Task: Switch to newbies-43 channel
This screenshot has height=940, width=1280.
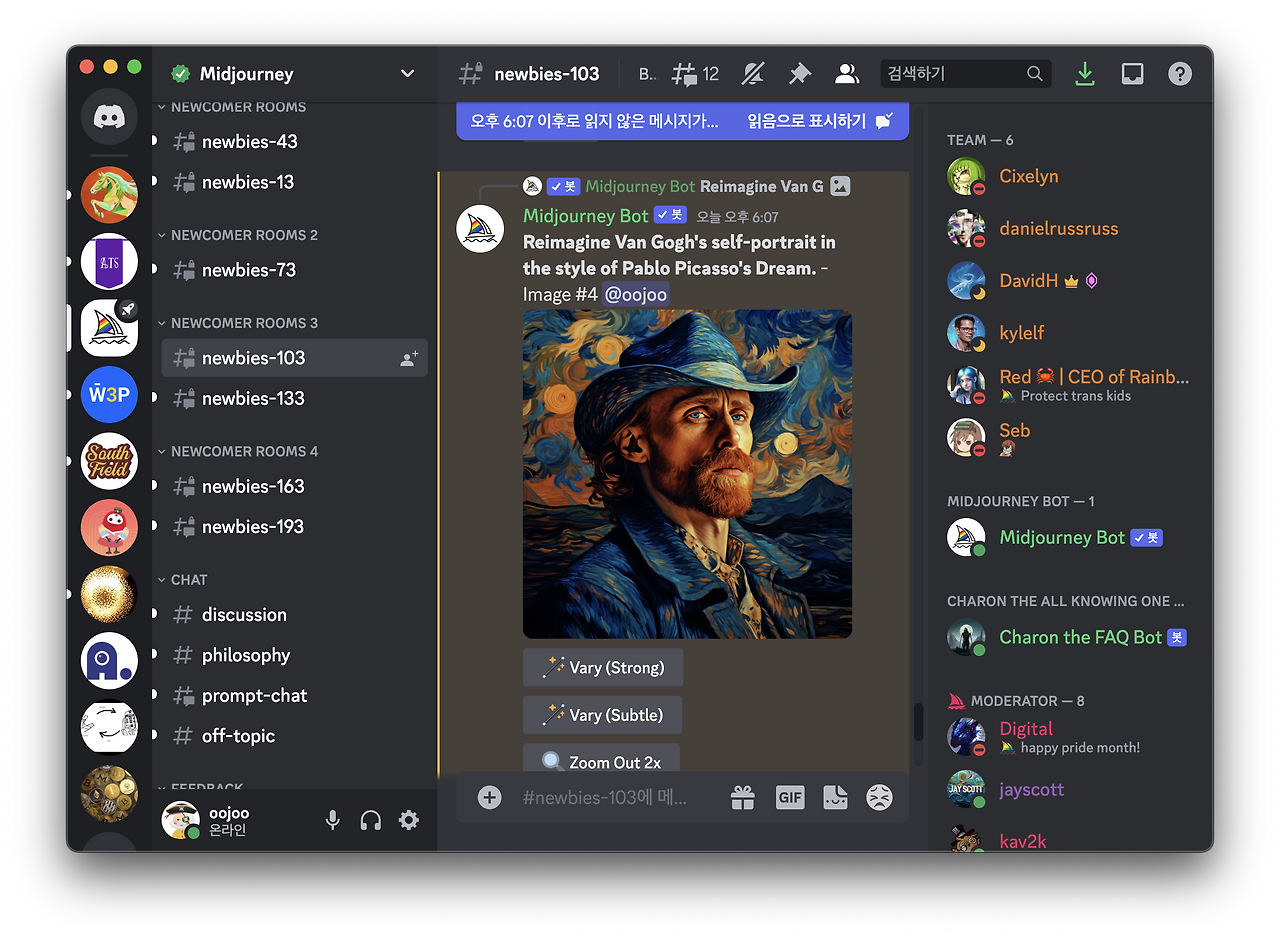Action: 295,142
